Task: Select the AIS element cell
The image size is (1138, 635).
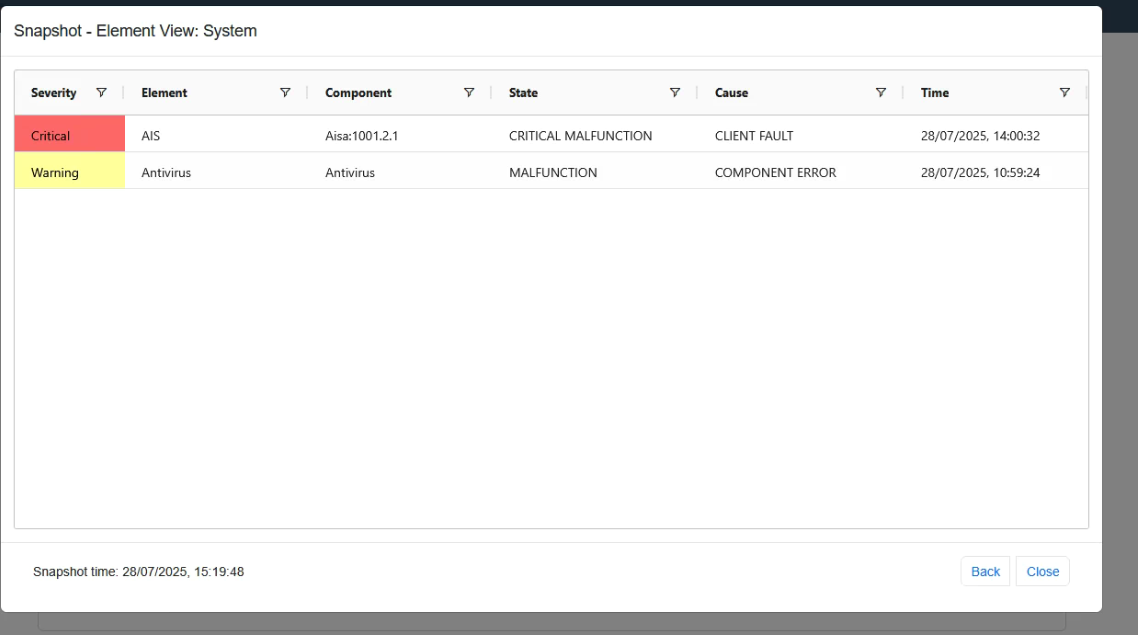Action: (216, 135)
